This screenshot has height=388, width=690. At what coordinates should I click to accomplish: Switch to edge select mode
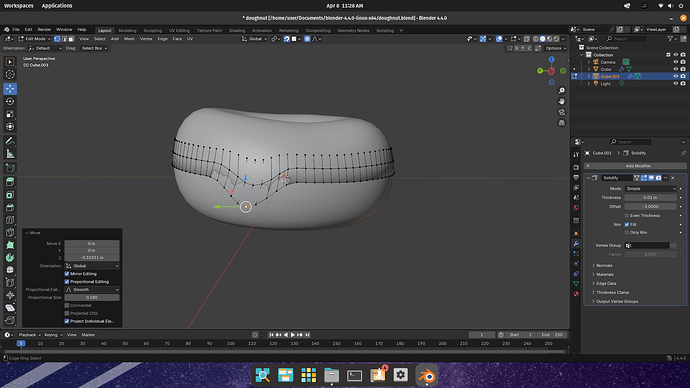(x=64, y=39)
